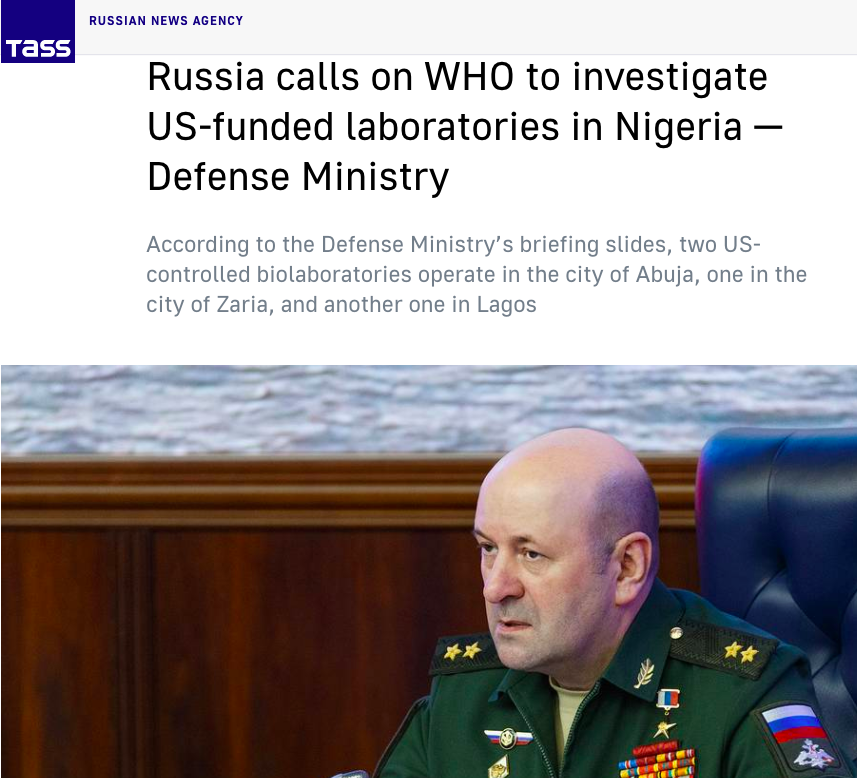Viewport: 857px width, 778px height.
Task: Click 'Defense Ministry' in the headline
Action: [x=298, y=177]
